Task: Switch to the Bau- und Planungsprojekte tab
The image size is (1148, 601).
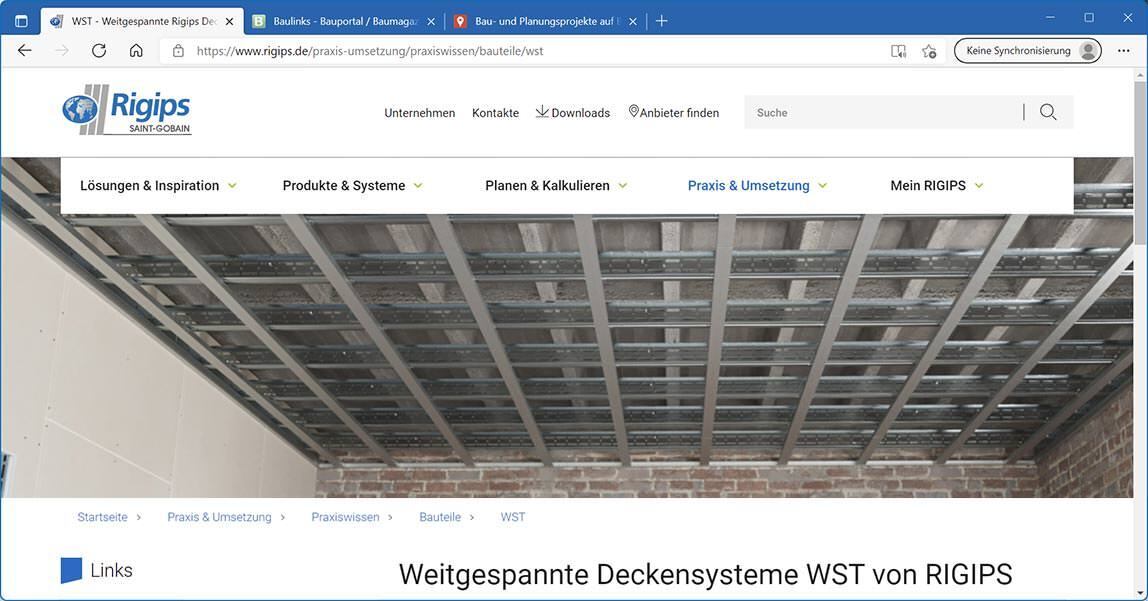Action: 545,21
